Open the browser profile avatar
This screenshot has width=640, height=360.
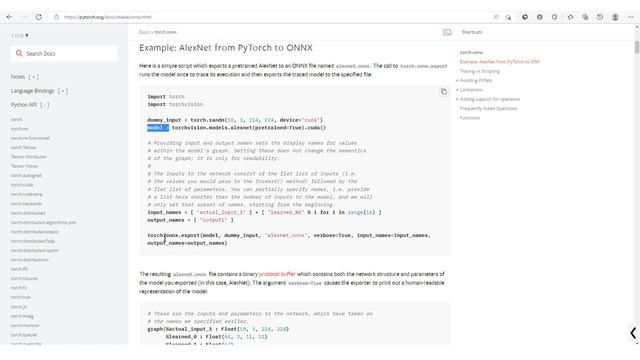click(615, 17)
